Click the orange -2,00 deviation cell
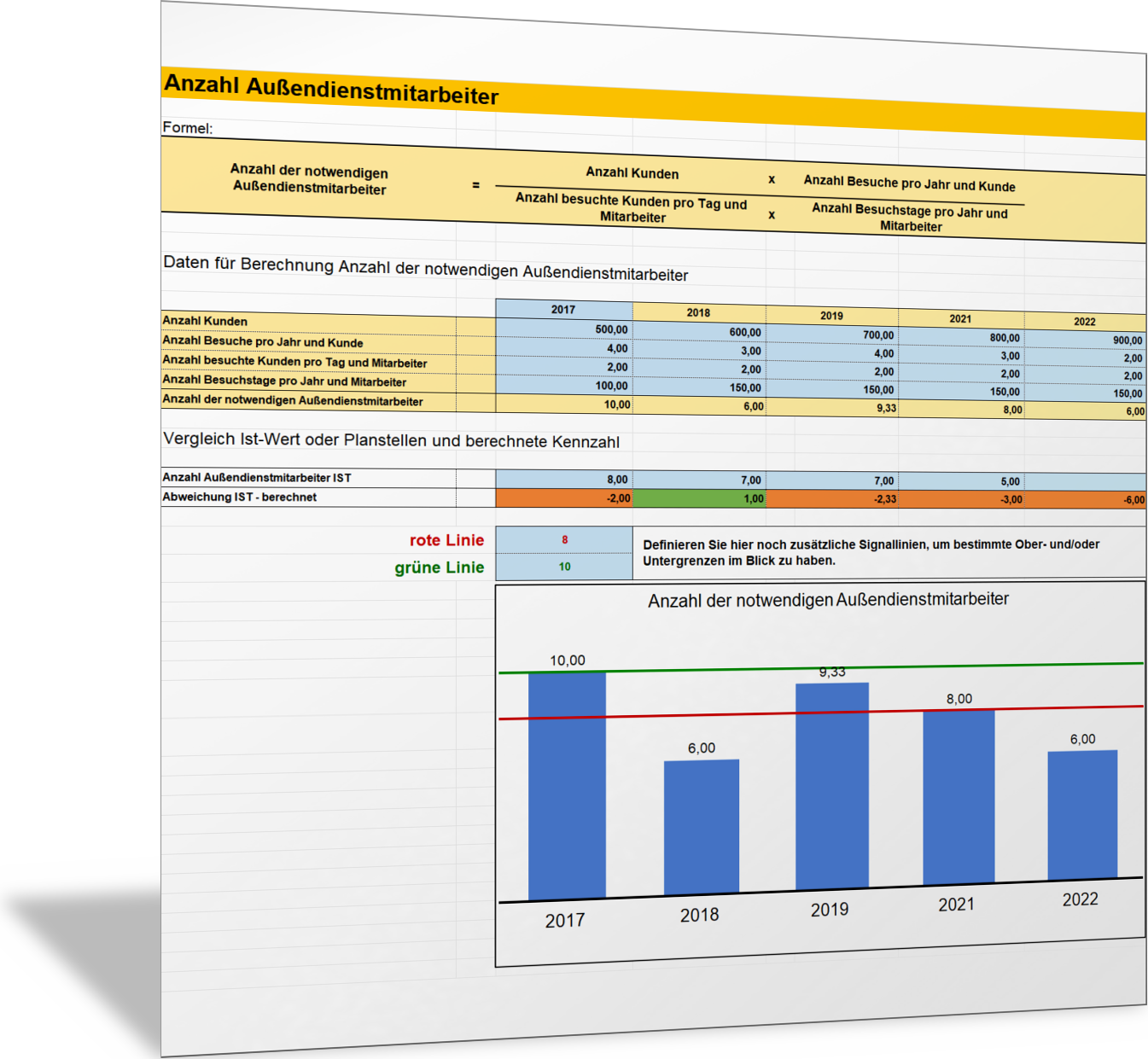 pos(563,498)
